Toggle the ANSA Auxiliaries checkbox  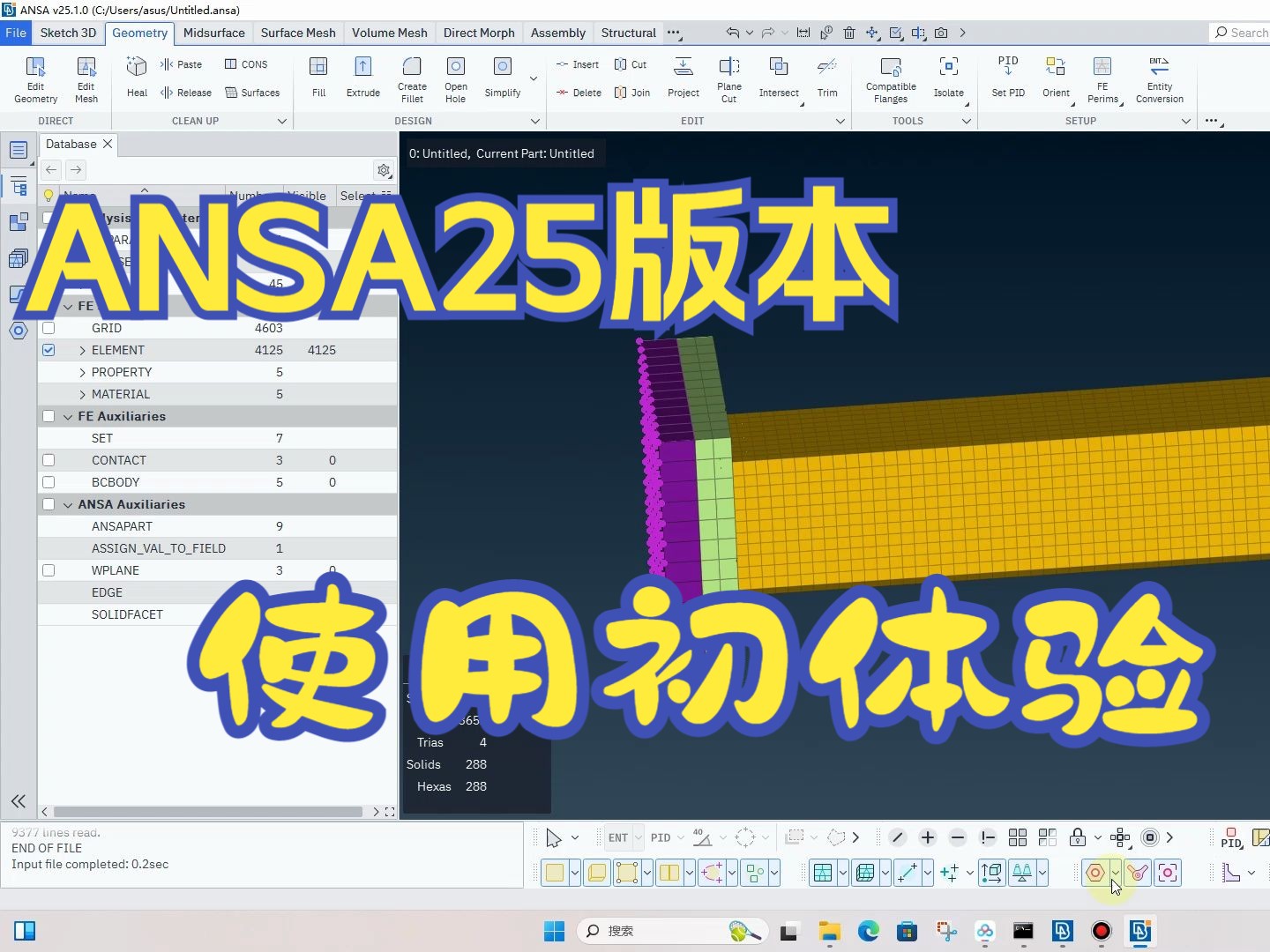(49, 504)
